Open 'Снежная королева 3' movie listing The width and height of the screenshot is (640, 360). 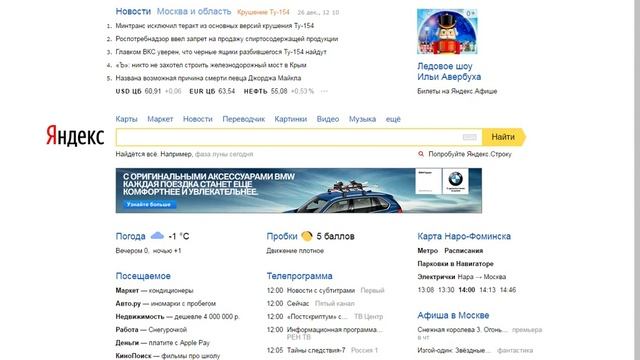click(x=462, y=330)
